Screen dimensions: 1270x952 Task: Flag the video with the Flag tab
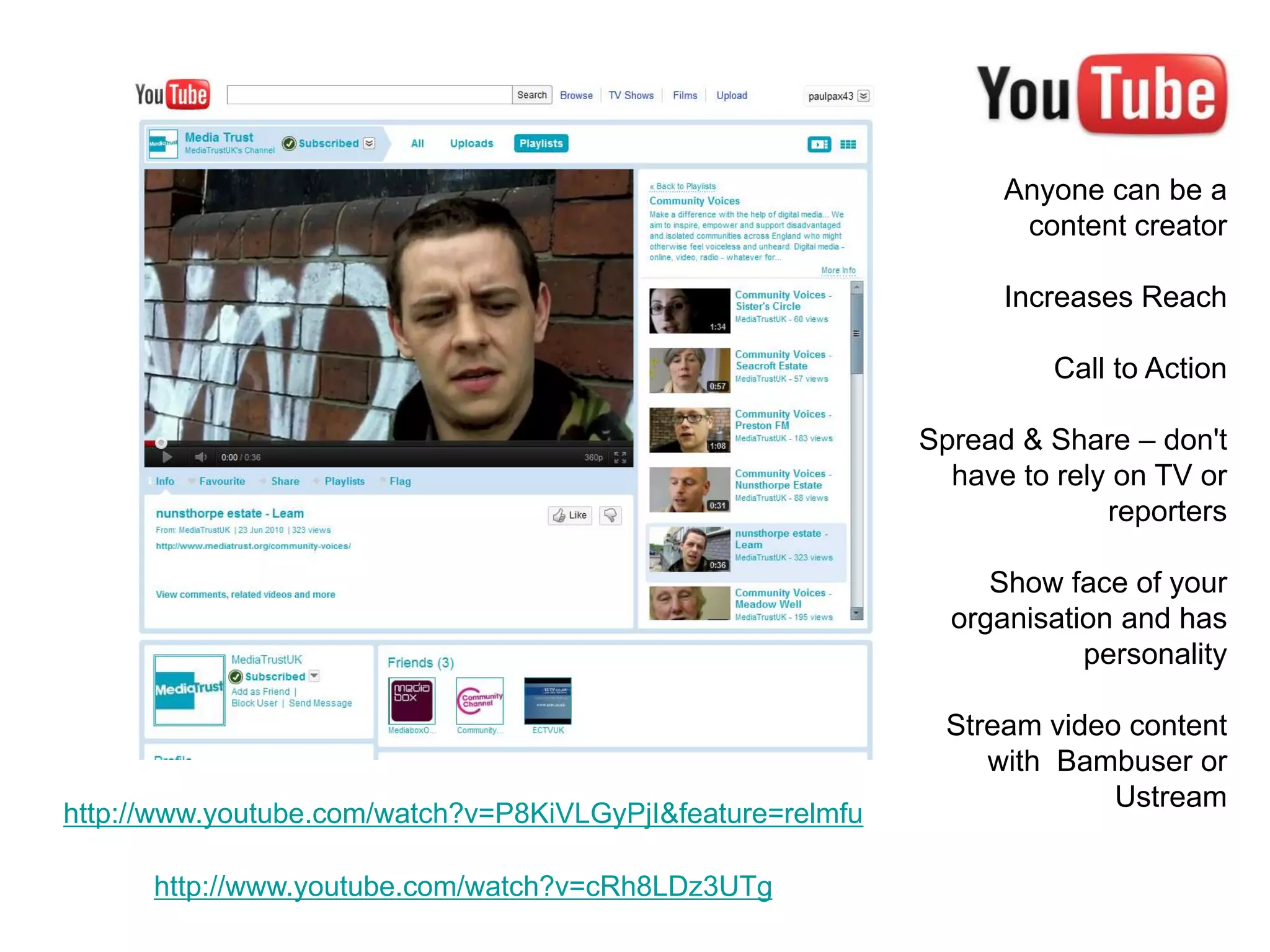pyautogui.click(x=400, y=481)
